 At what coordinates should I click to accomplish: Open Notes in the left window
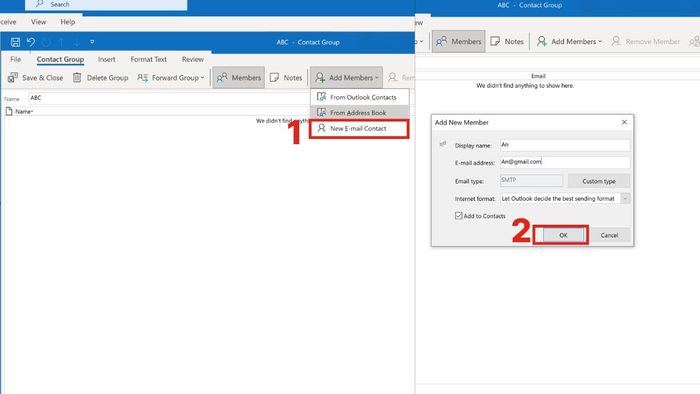(286, 78)
